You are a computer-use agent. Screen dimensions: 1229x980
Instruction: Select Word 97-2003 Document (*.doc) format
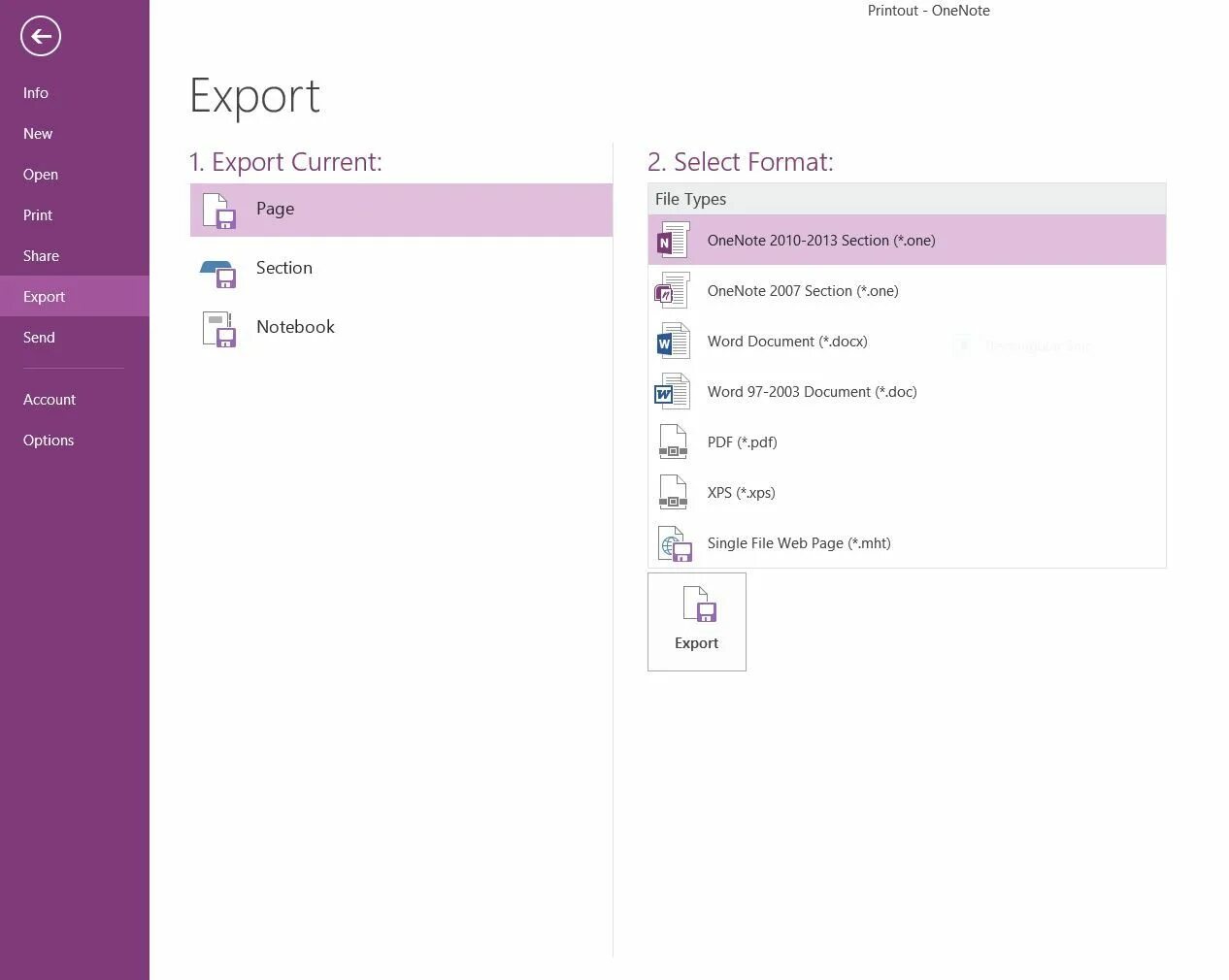(907, 392)
